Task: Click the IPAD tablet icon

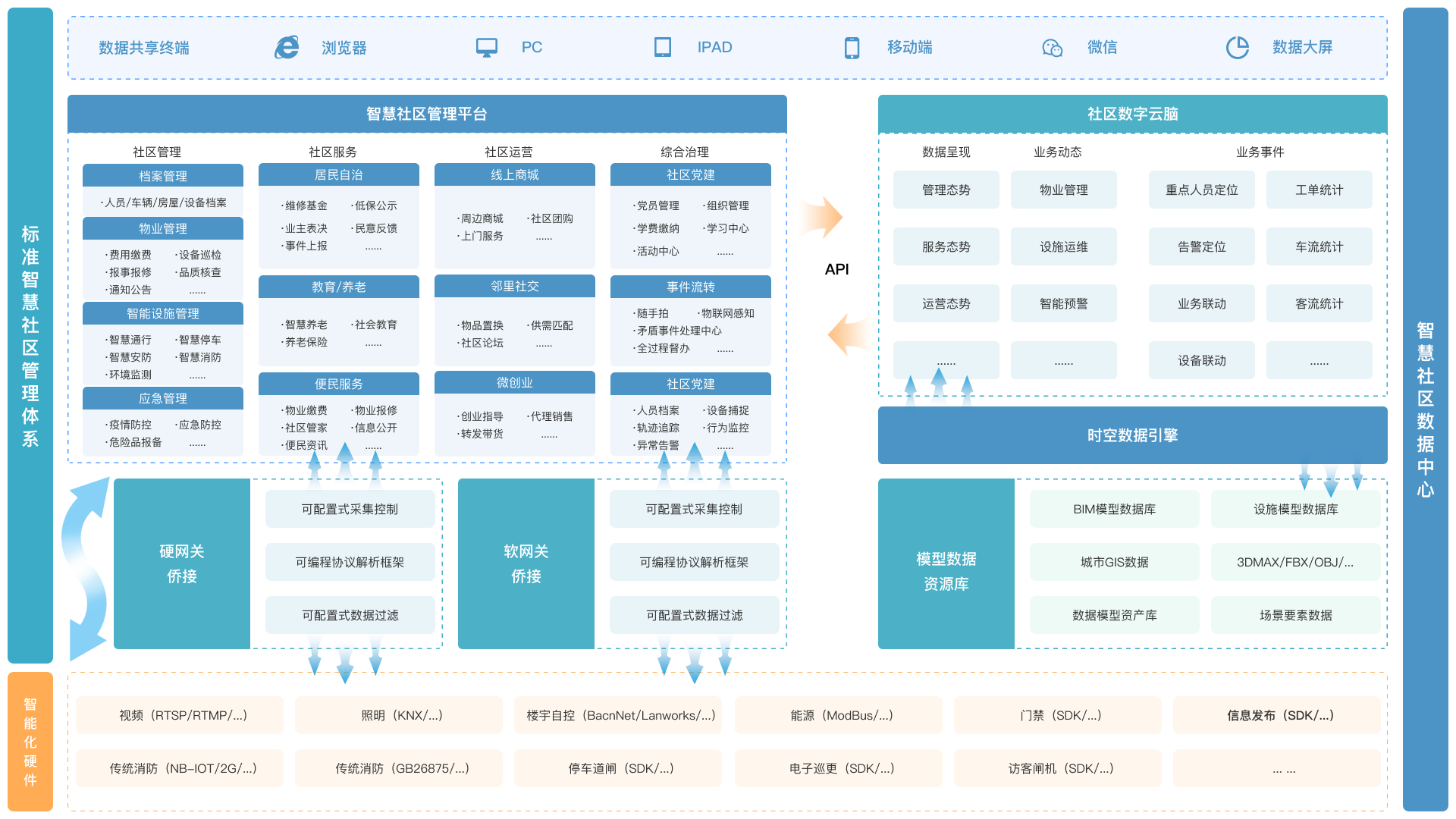Action: [x=663, y=47]
